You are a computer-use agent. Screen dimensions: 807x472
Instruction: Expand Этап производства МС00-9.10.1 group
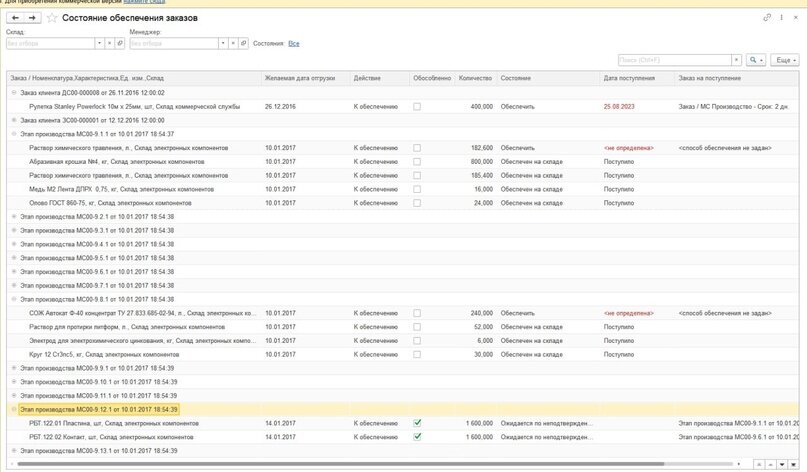point(14,382)
